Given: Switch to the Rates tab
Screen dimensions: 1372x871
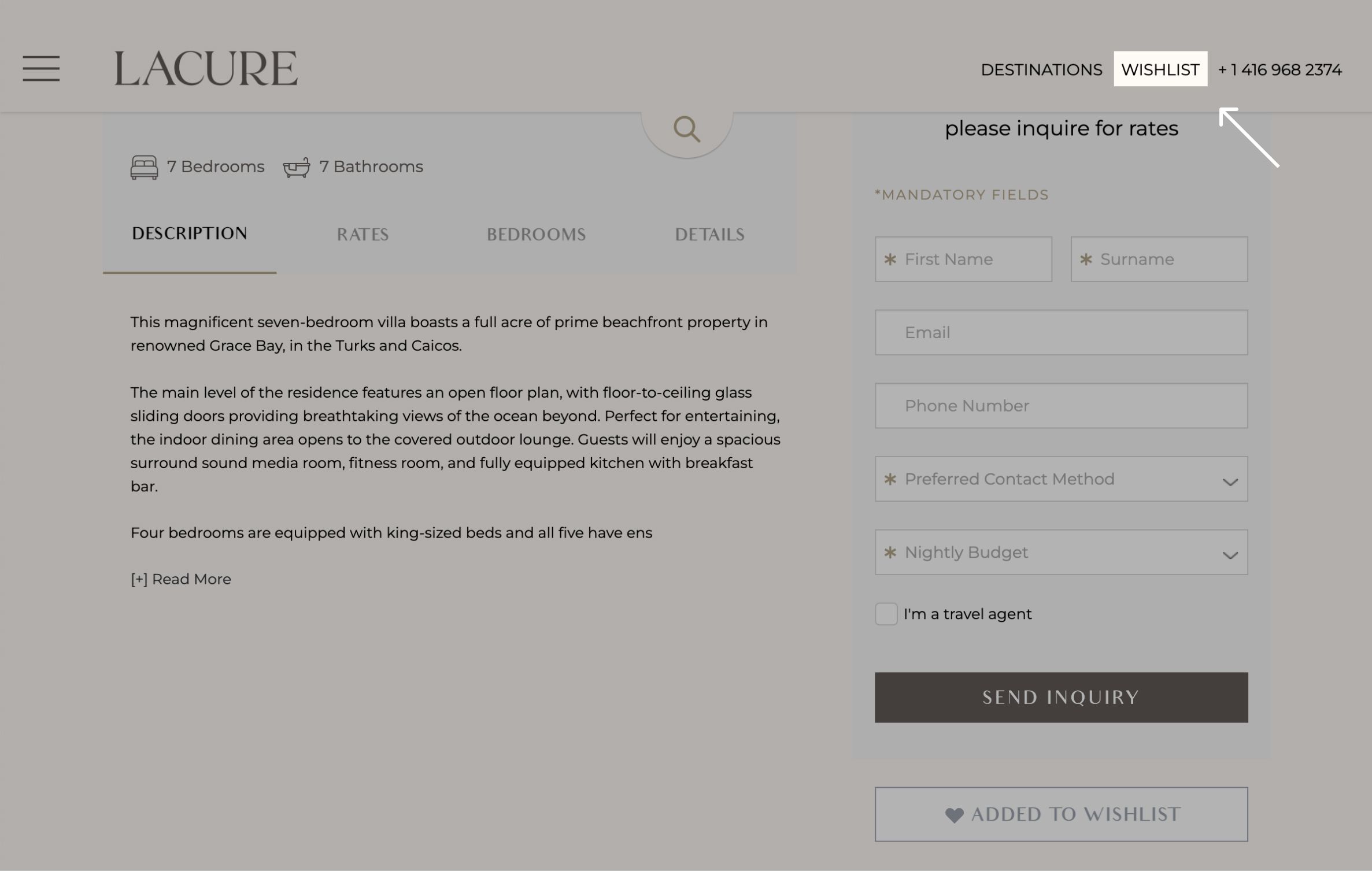Looking at the screenshot, I should [363, 235].
